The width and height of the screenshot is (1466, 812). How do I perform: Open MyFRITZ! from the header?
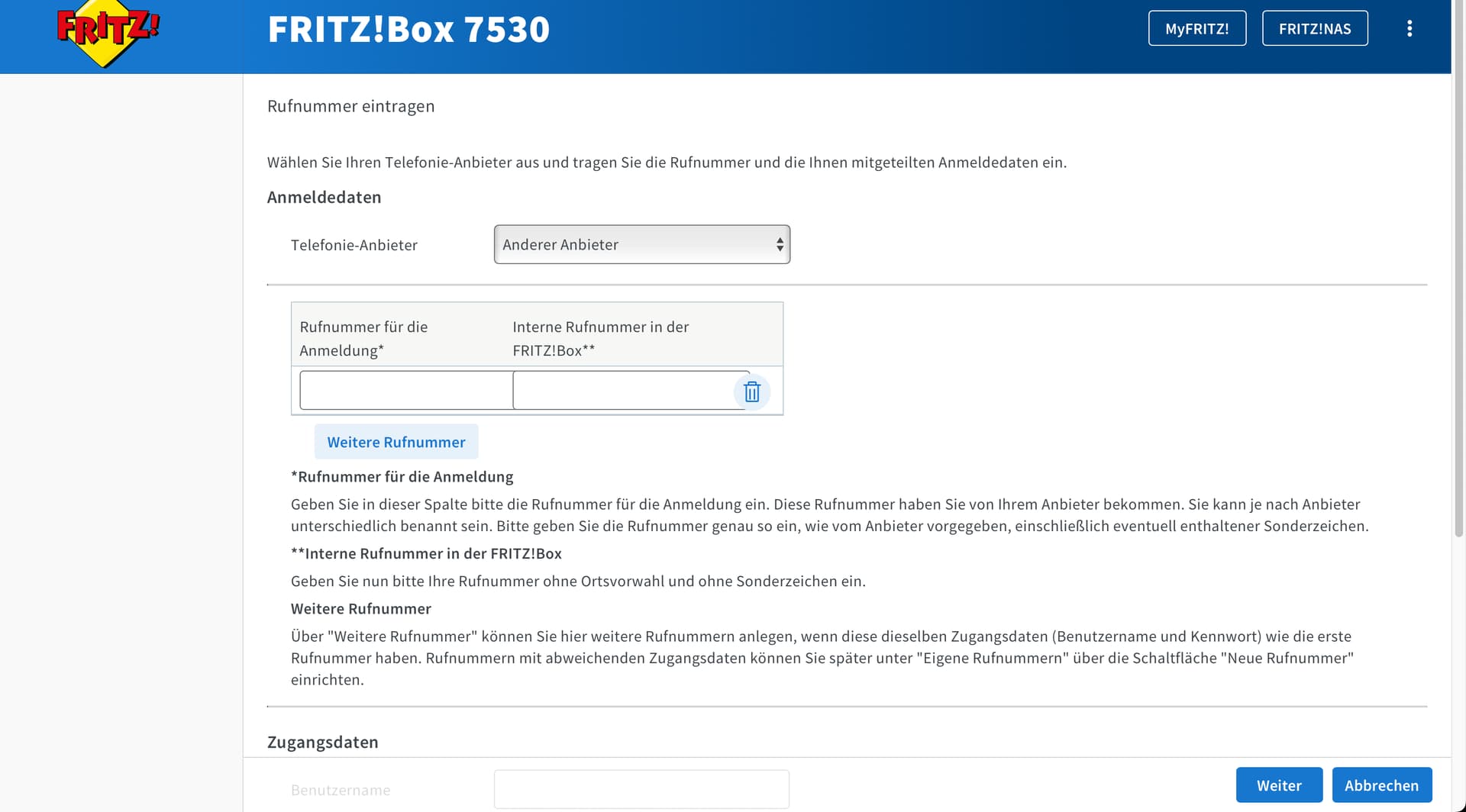point(1197,28)
